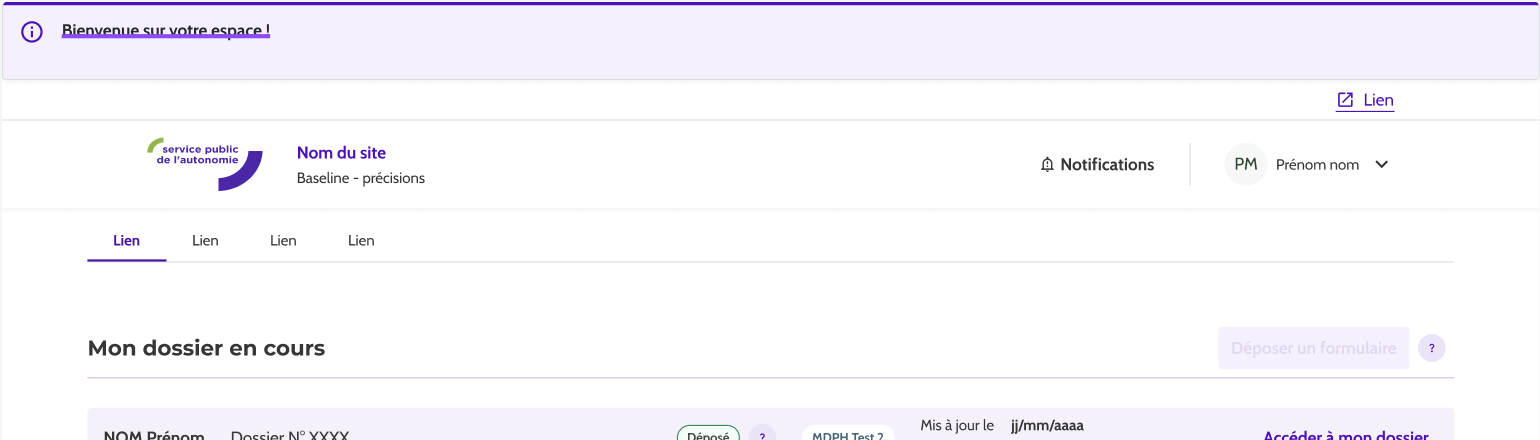Open the fourth Lien tab

(x=361, y=241)
